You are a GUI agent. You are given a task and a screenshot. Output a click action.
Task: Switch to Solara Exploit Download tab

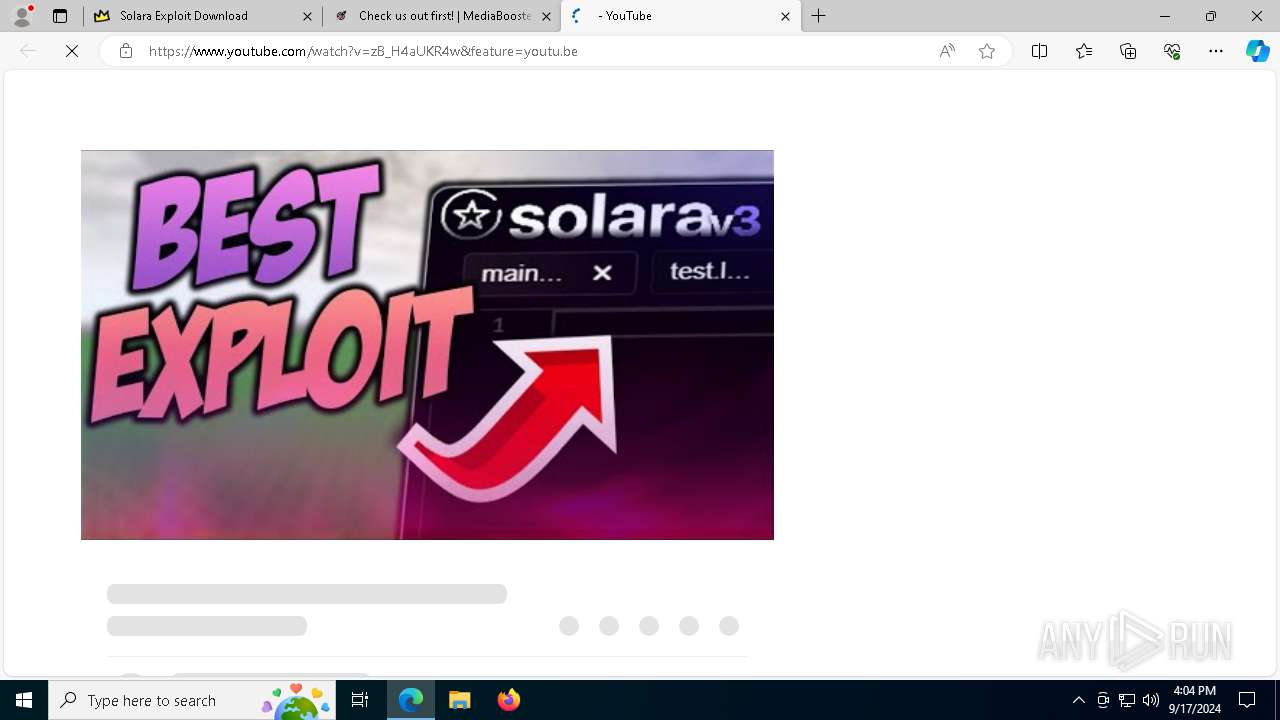click(x=202, y=16)
